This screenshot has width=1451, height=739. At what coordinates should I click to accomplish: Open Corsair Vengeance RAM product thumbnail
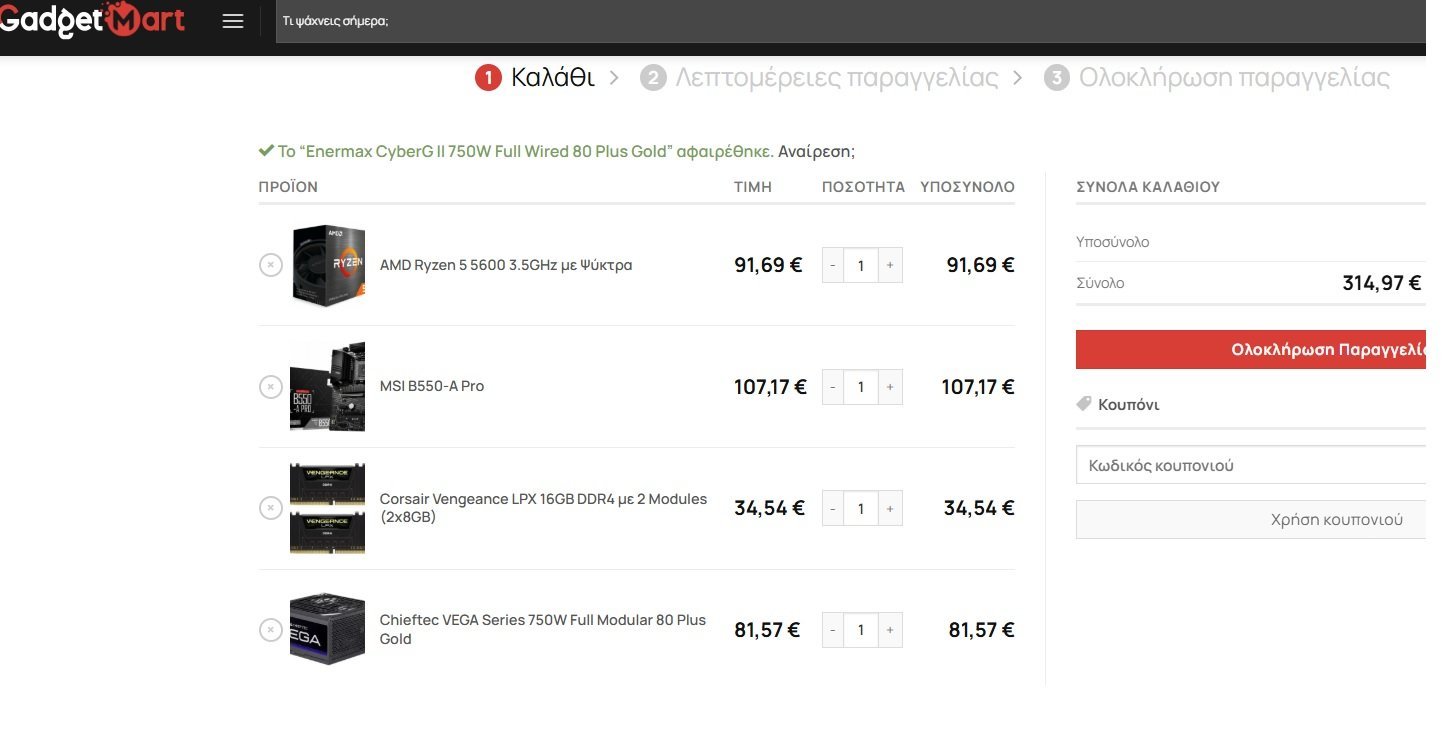click(x=328, y=508)
